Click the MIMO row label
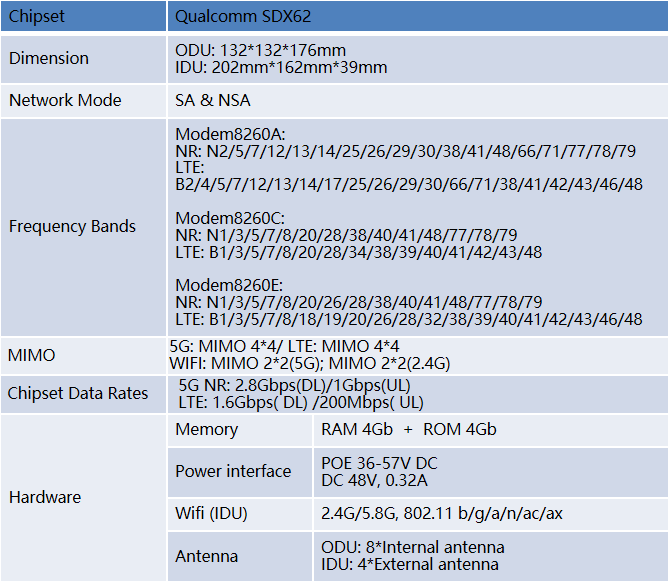This screenshot has width=668, height=581. (x=32, y=355)
